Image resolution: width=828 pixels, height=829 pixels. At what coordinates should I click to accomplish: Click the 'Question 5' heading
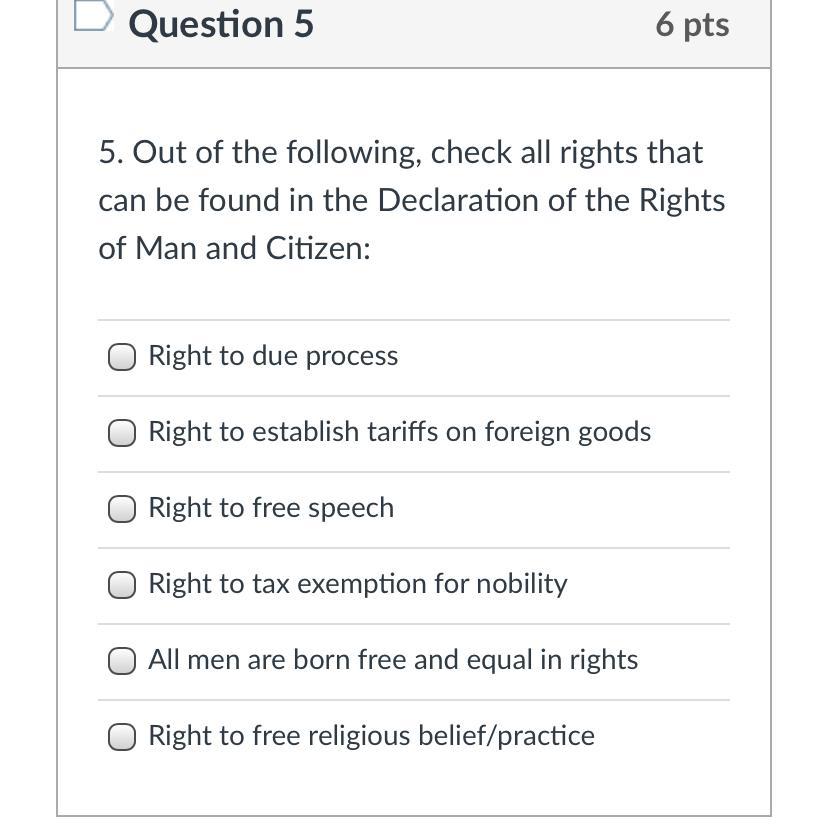click(x=221, y=24)
